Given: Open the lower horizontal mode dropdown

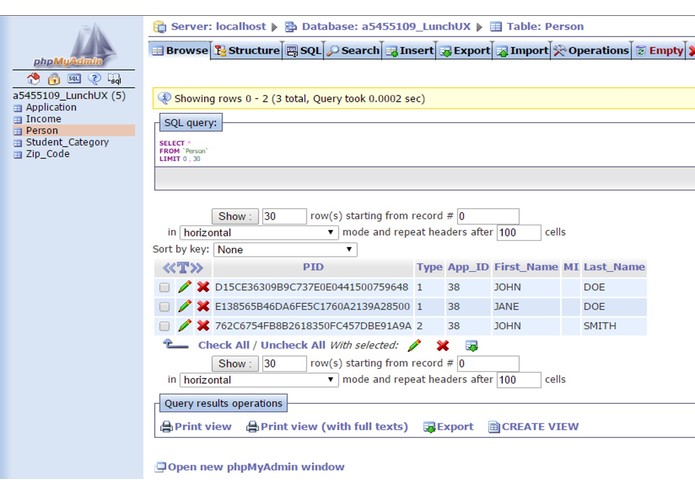Looking at the screenshot, I should (x=259, y=380).
